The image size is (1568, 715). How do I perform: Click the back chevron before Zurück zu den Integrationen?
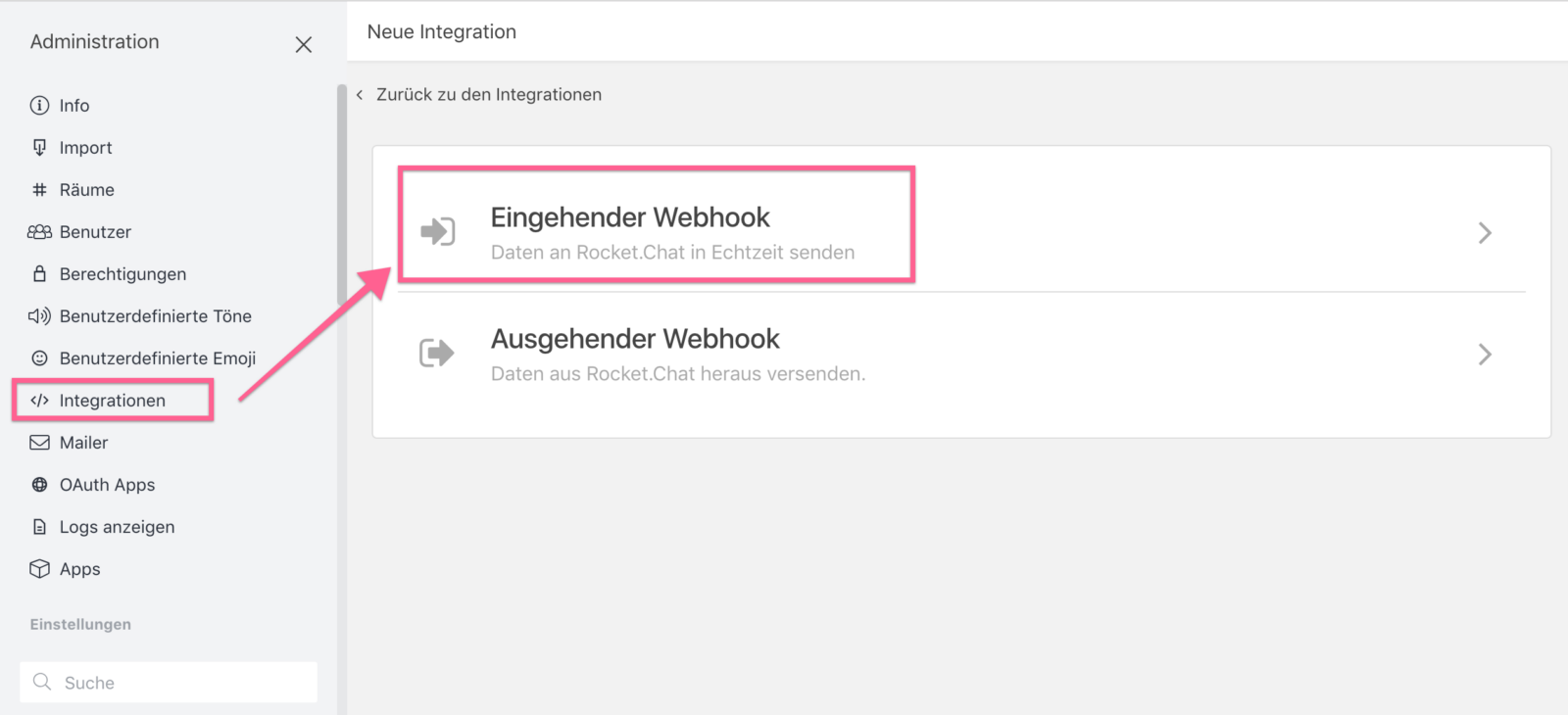pyautogui.click(x=360, y=94)
